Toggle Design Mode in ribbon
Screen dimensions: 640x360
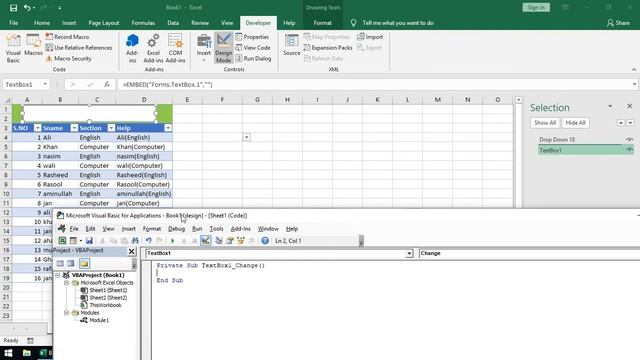[224, 48]
